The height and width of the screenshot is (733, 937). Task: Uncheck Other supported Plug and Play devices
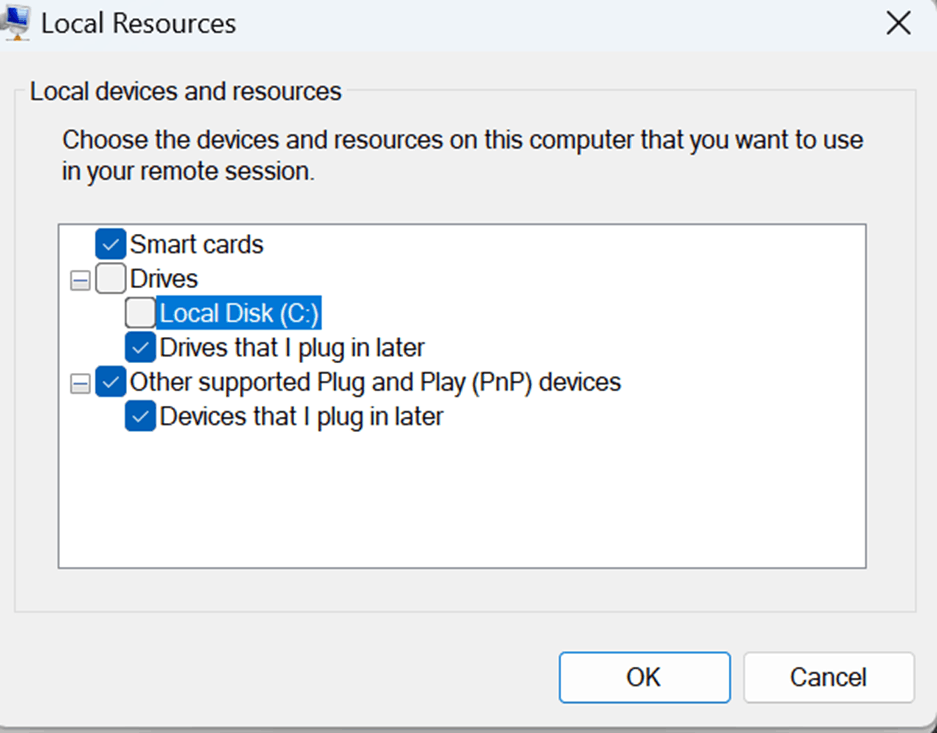(111, 382)
